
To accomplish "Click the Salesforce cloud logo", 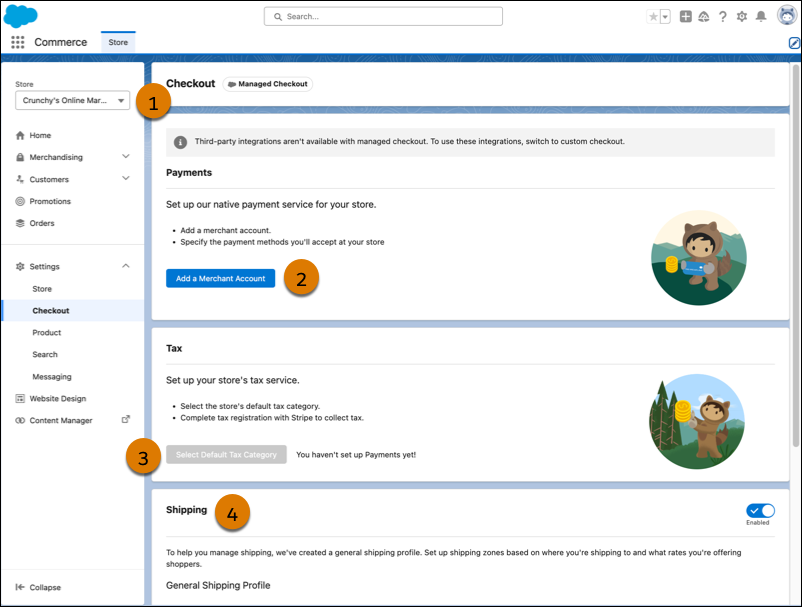I will (x=20, y=15).
